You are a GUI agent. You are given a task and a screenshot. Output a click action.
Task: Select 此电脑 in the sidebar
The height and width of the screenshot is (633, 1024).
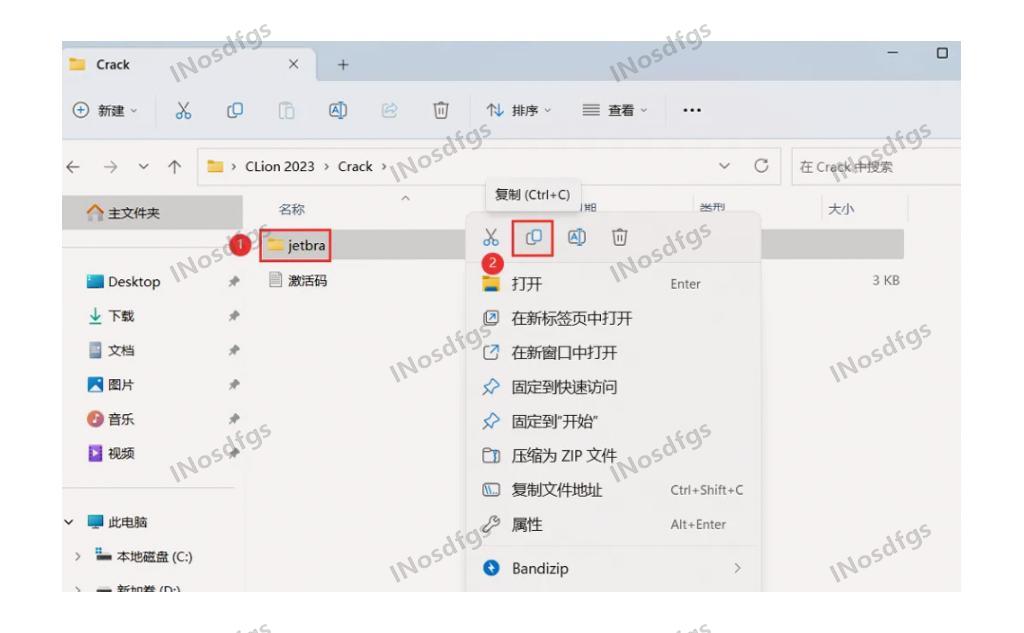coord(118,522)
